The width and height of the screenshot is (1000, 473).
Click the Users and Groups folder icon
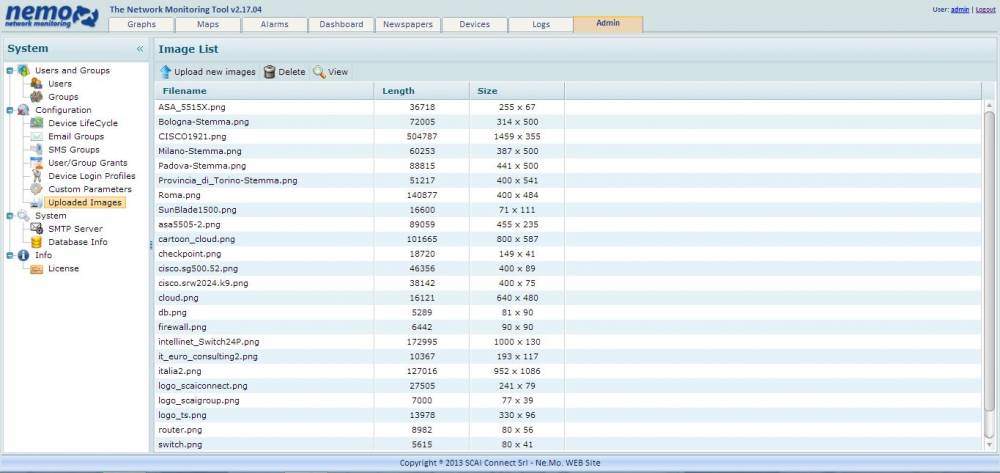pos(24,70)
